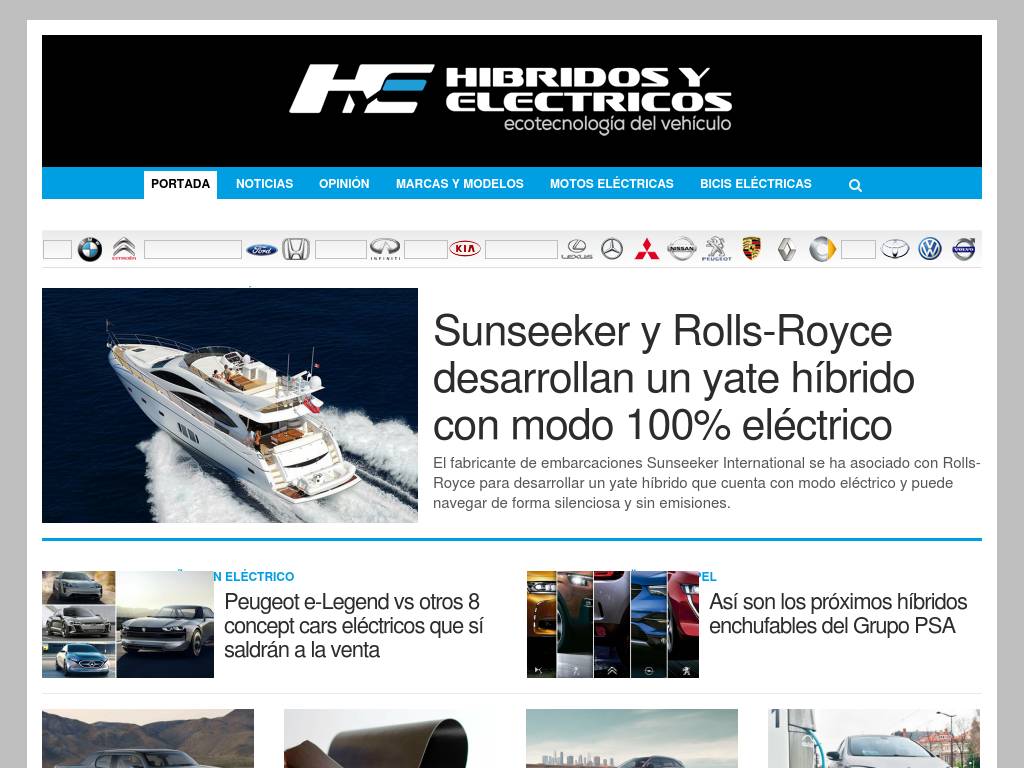Click the BMW brand logo
The height and width of the screenshot is (768, 1024).
tap(90, 250)
